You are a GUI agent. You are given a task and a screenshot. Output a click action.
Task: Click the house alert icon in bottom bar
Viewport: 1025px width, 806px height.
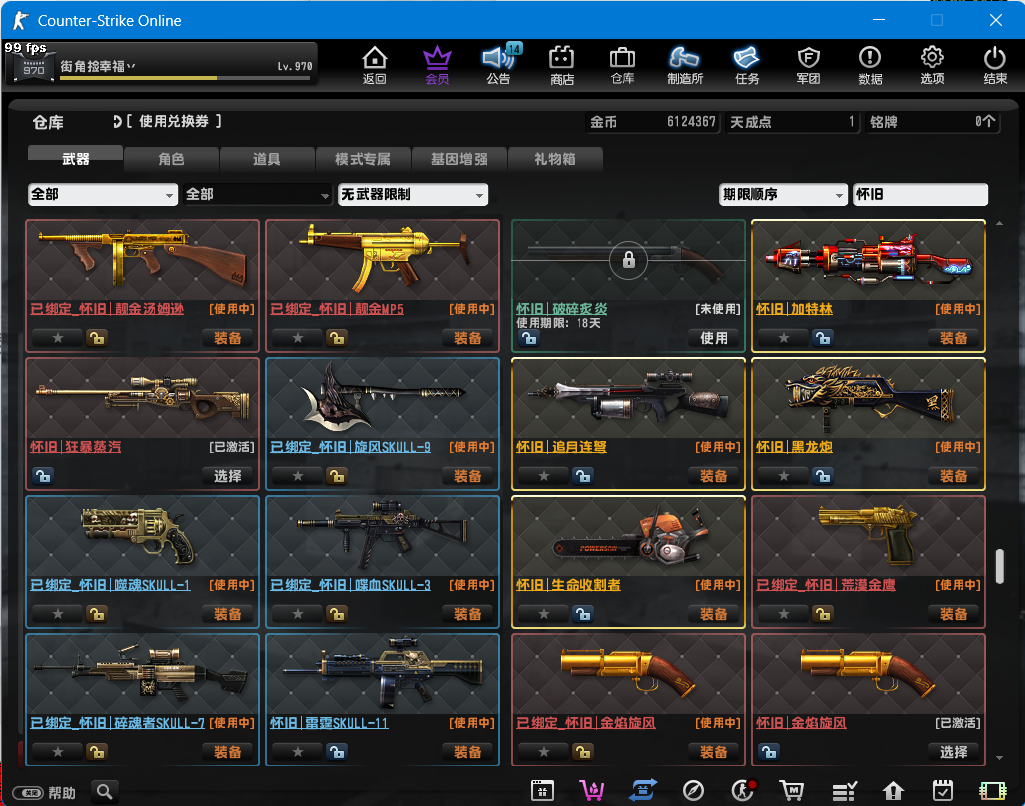893,790
